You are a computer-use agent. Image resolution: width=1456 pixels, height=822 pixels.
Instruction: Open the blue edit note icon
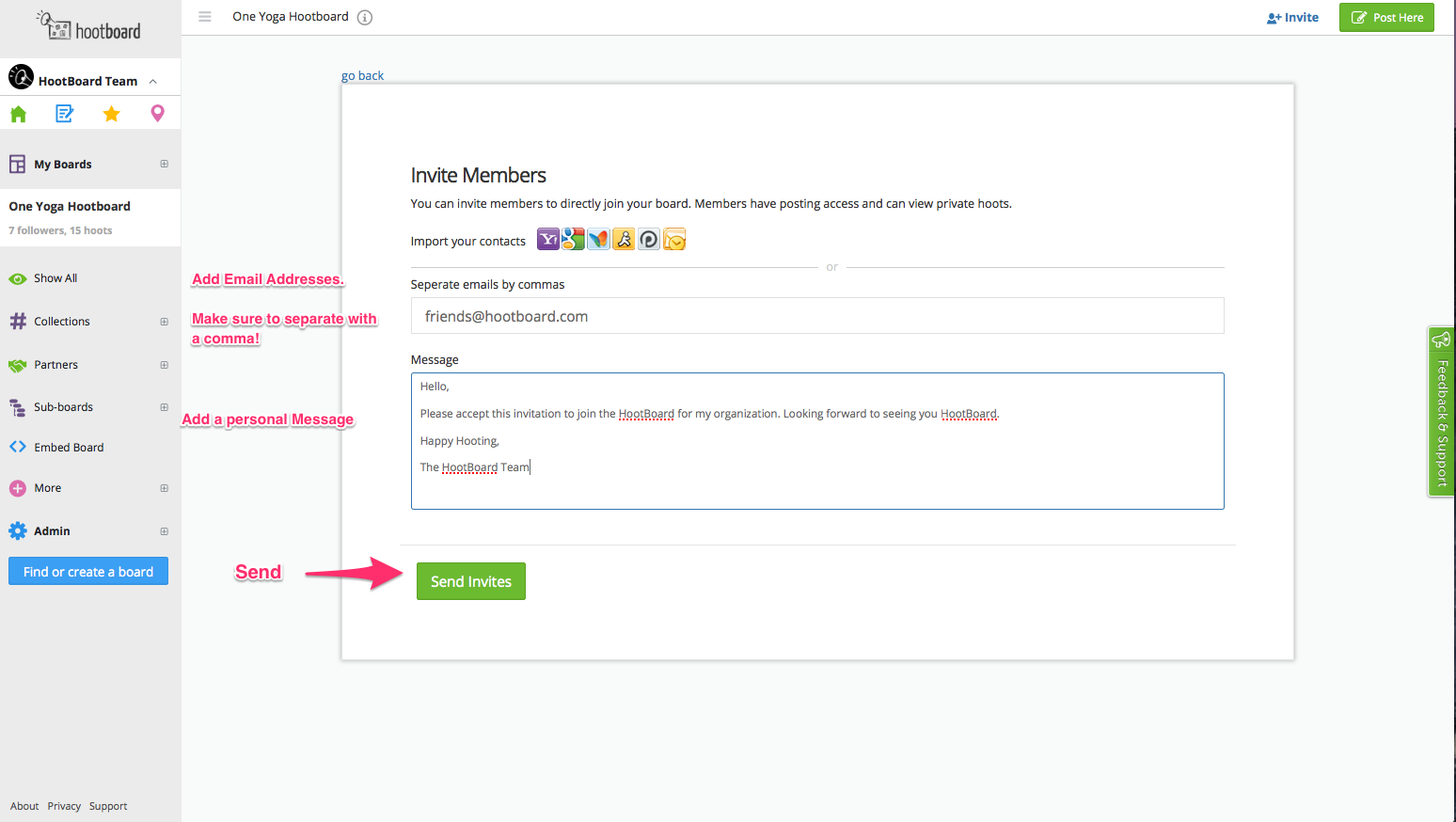pos(64,114)
